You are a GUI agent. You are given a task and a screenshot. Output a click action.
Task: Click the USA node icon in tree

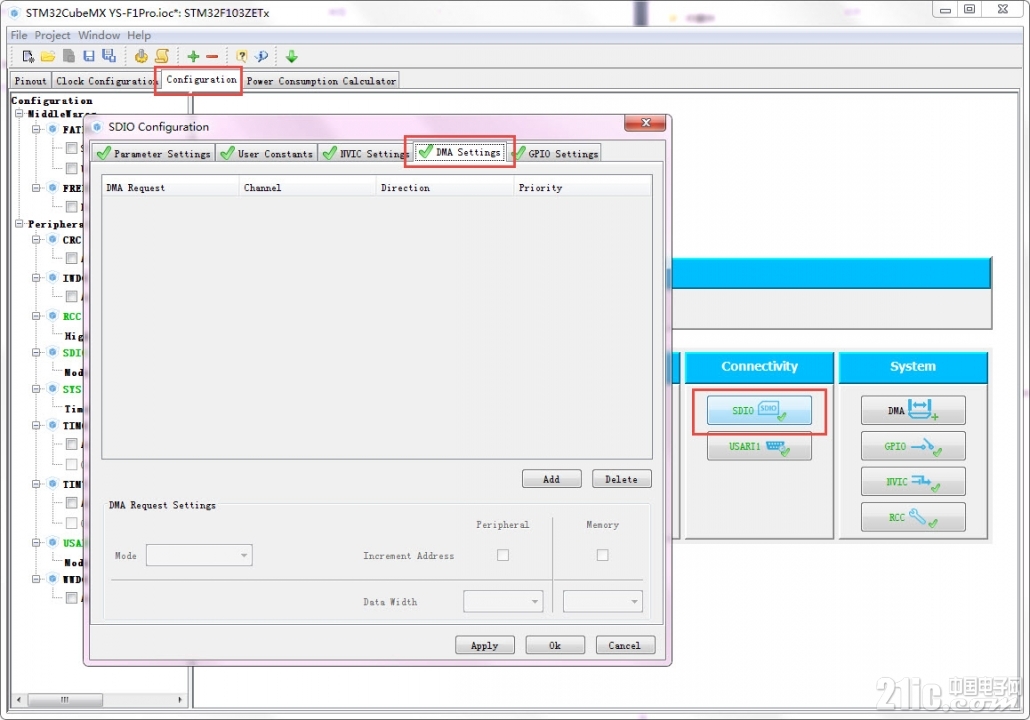click(53, 543)
